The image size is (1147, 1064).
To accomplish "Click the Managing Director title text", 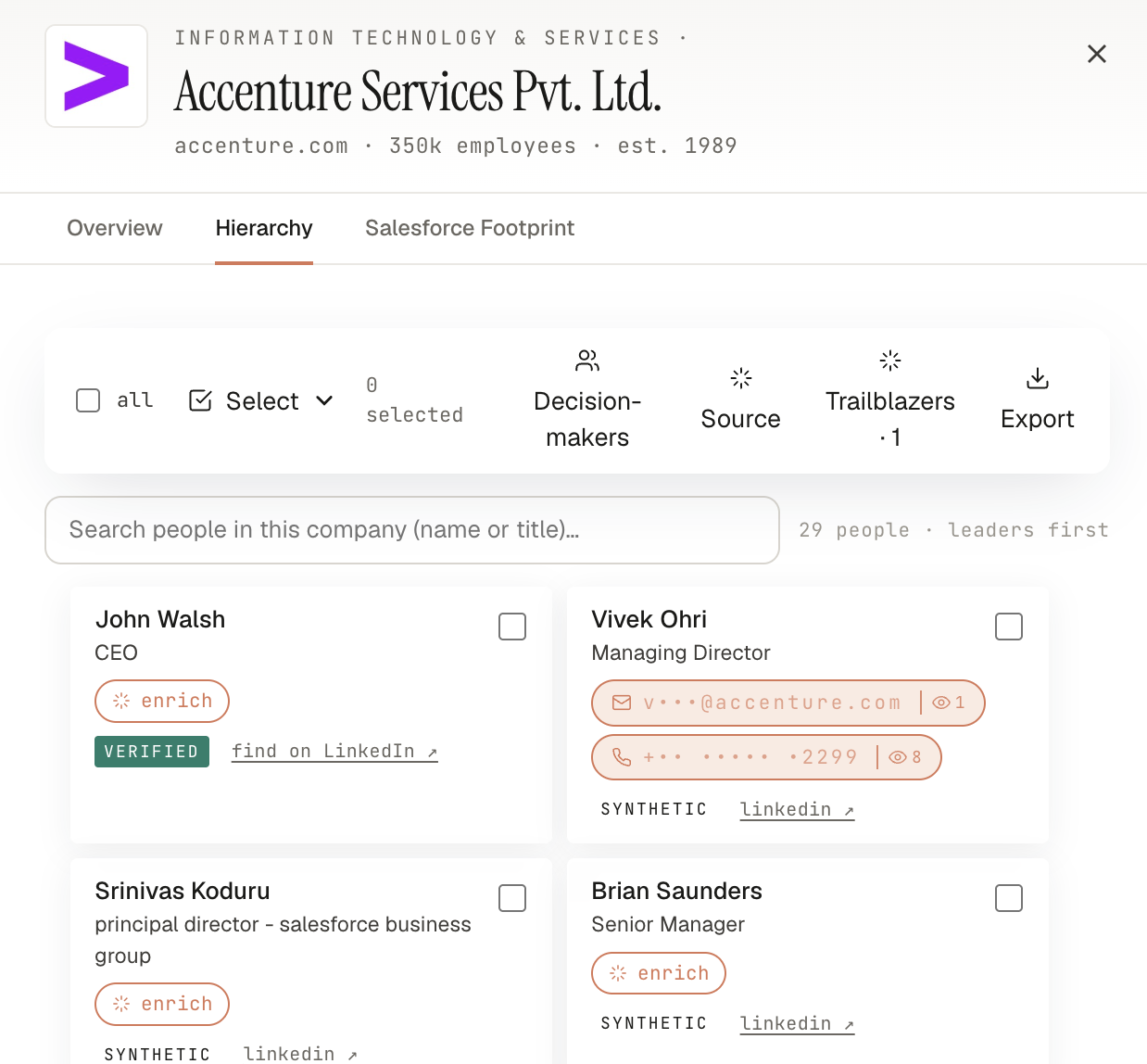I will (681, 652).
